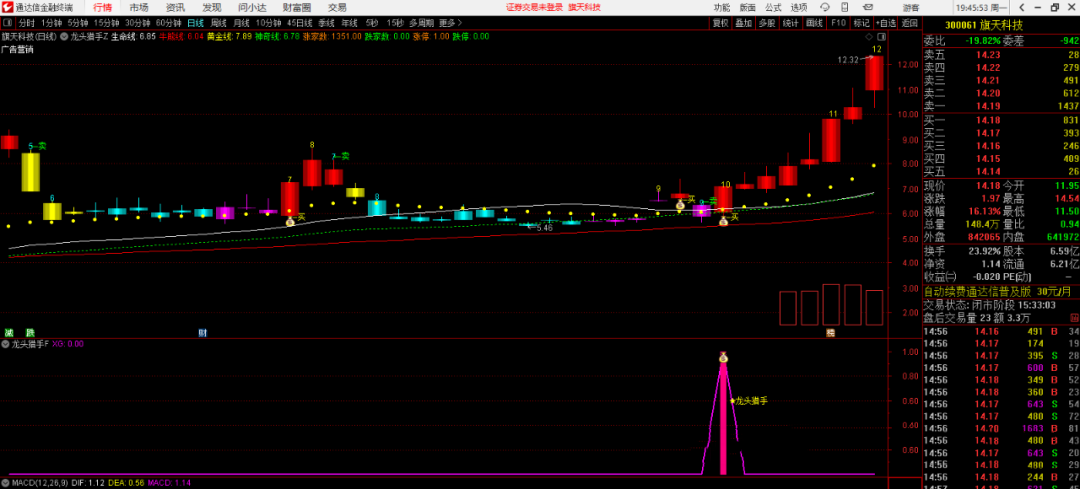Viewport: 1080px width, 489px height.
Task: Switch to the 市场 tab
Action: (138, 7)
